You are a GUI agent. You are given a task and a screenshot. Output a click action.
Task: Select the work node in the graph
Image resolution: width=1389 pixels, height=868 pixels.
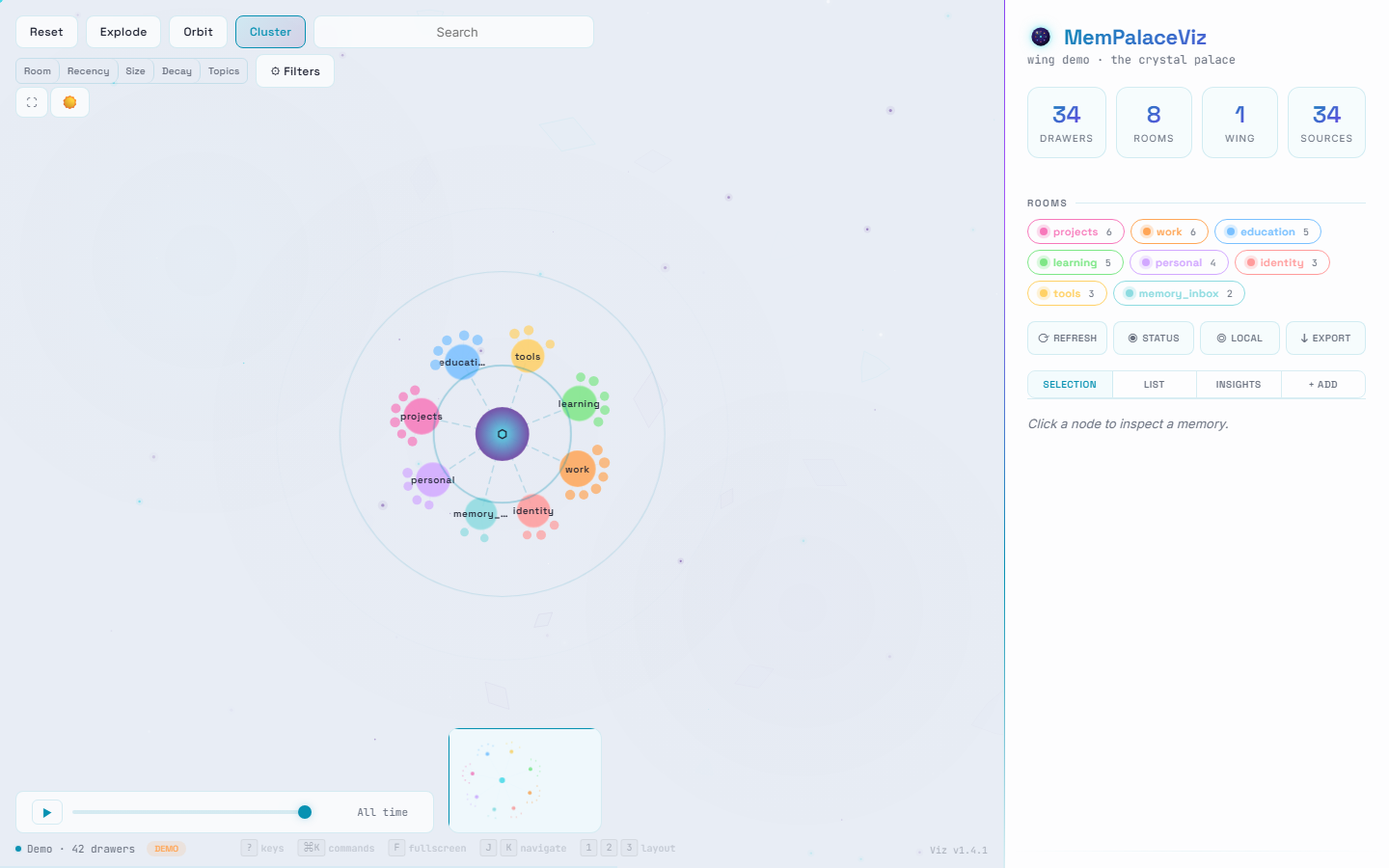[577, 469]
